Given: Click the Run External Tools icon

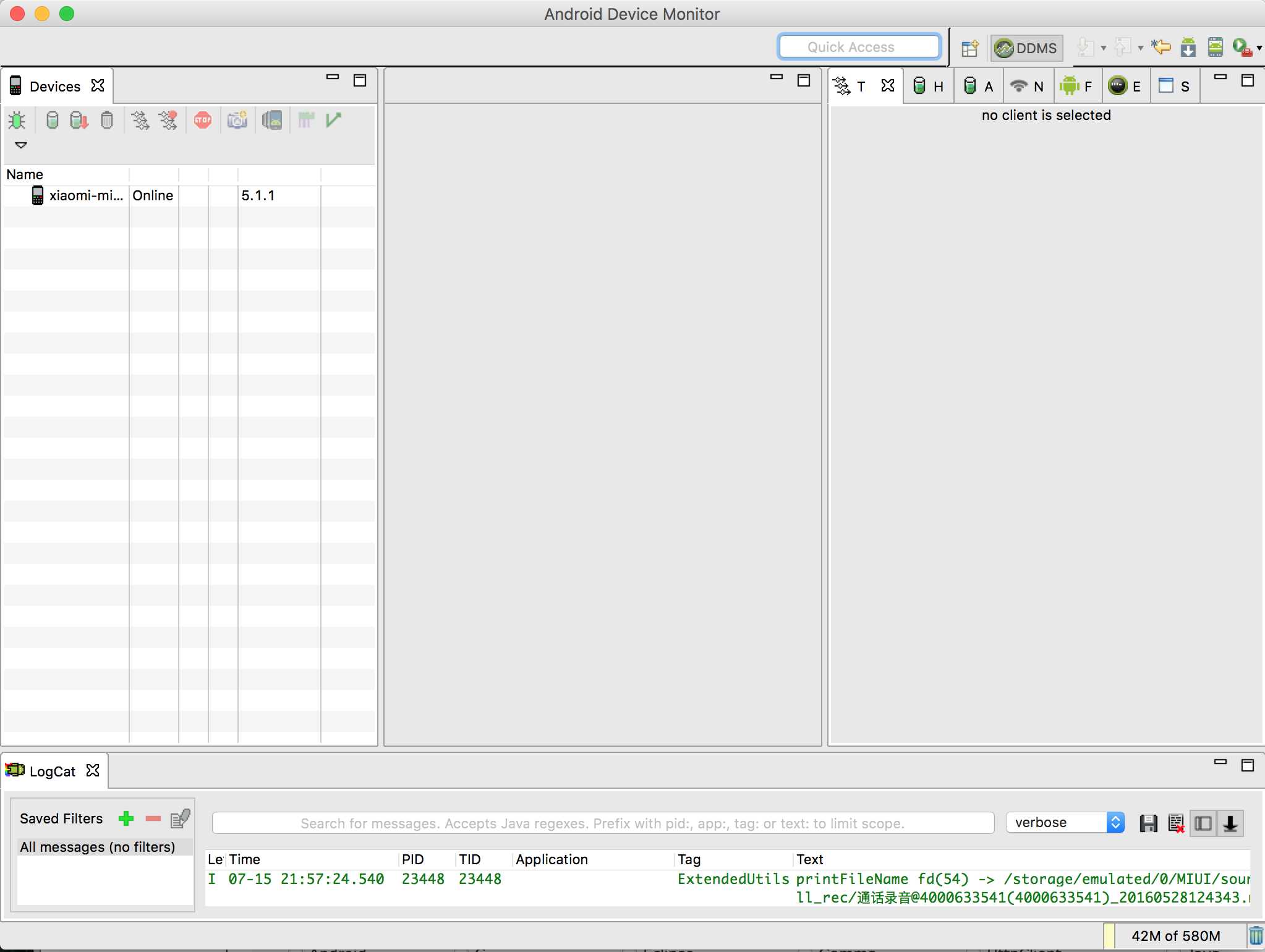Looking at the screenshot, I should point(1242,48).
